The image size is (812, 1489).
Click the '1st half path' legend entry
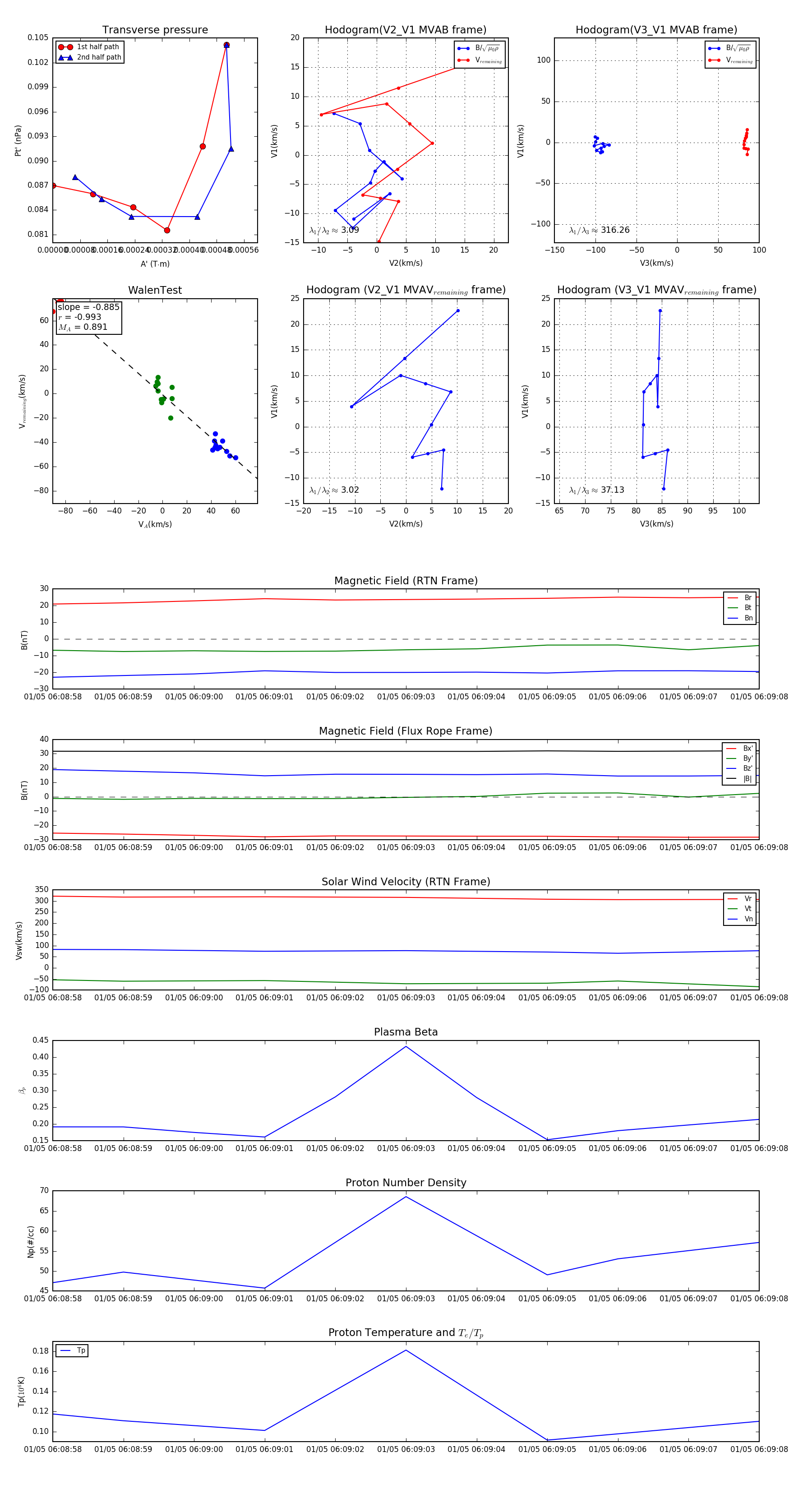(x=90, y=47)
